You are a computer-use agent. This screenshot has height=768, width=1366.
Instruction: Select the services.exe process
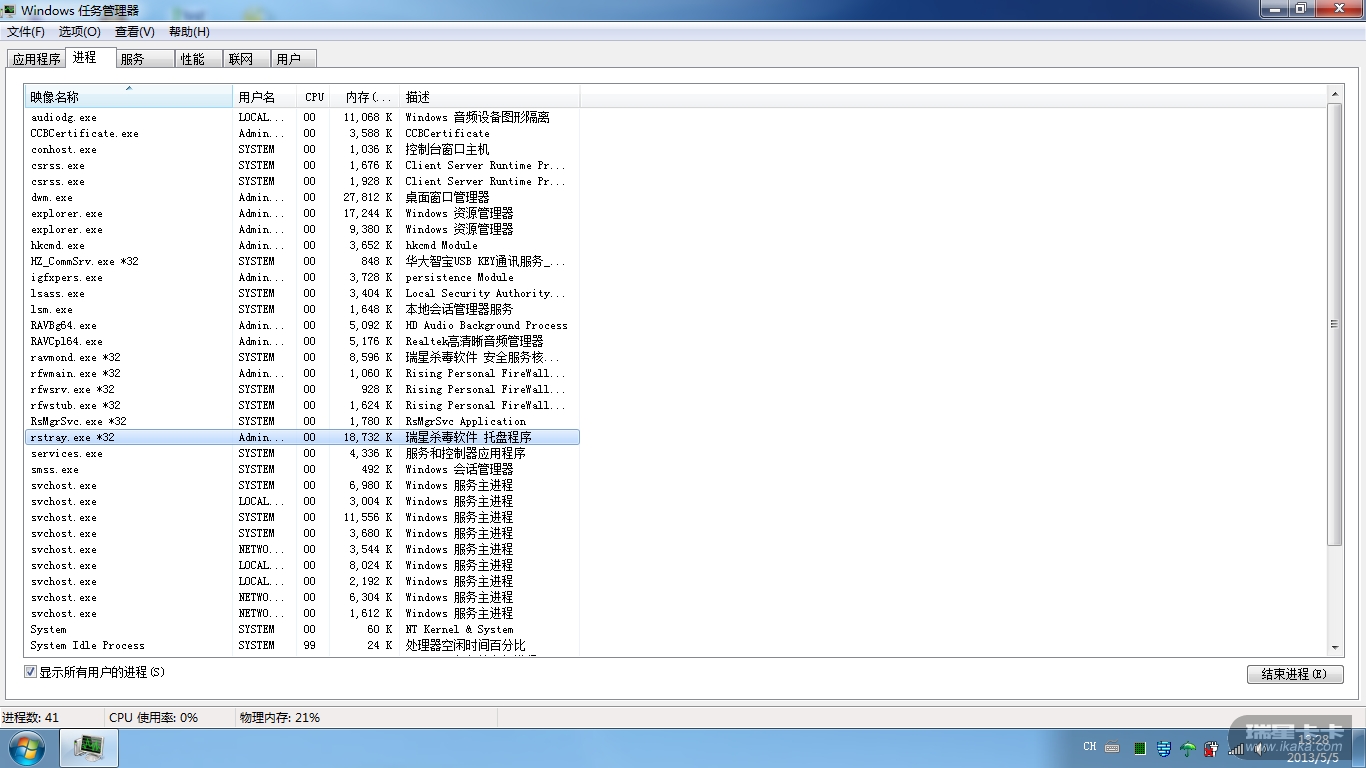point(302,453)
